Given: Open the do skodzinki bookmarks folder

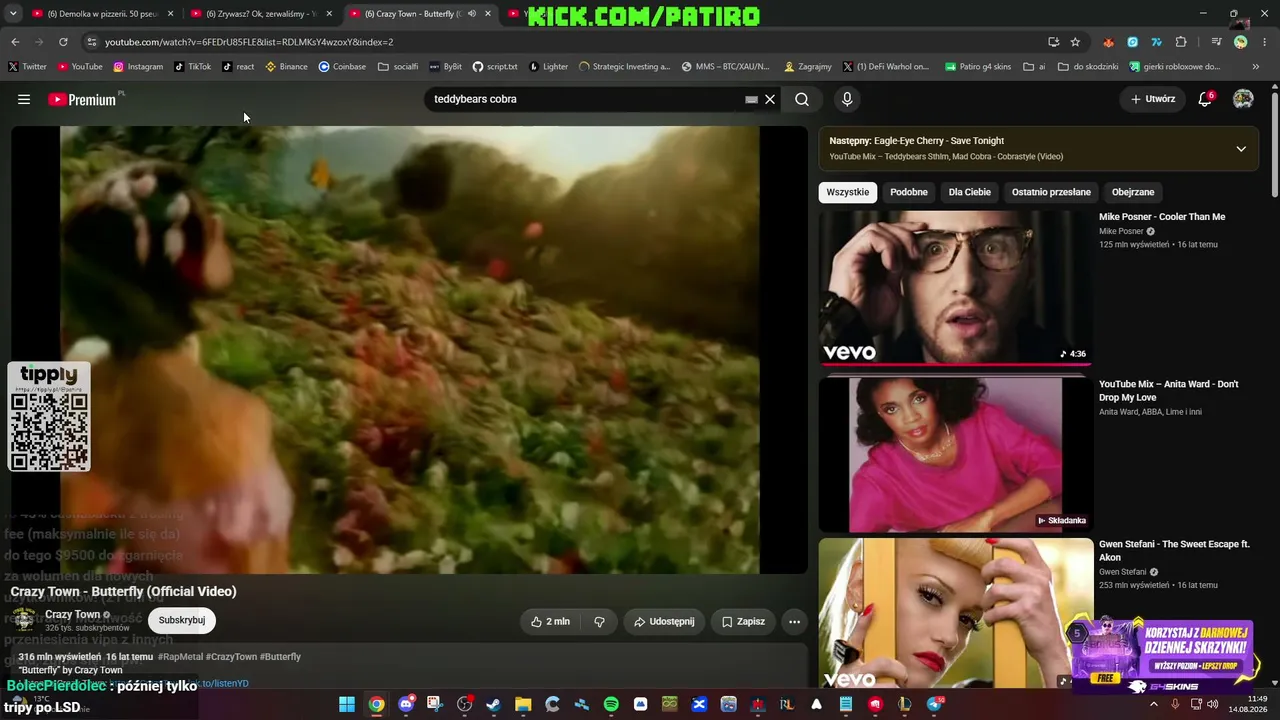Looking at the screenshot, I should (1087, 67).
